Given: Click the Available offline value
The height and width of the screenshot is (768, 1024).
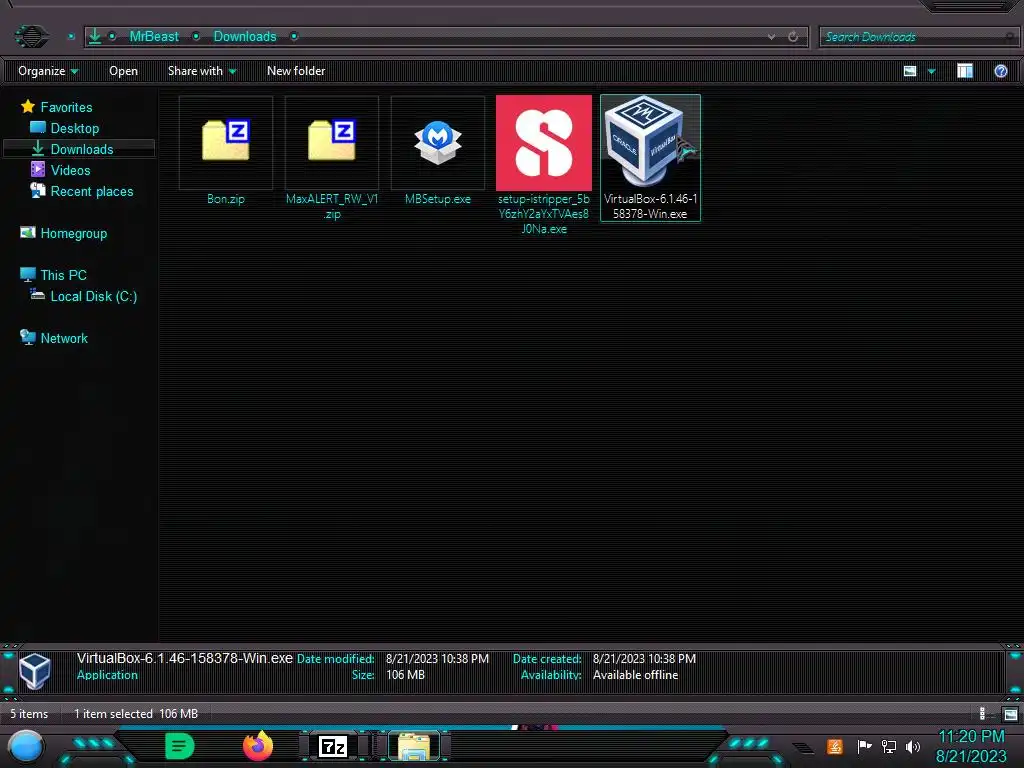Looking at the screenshot, I should 635,675.
